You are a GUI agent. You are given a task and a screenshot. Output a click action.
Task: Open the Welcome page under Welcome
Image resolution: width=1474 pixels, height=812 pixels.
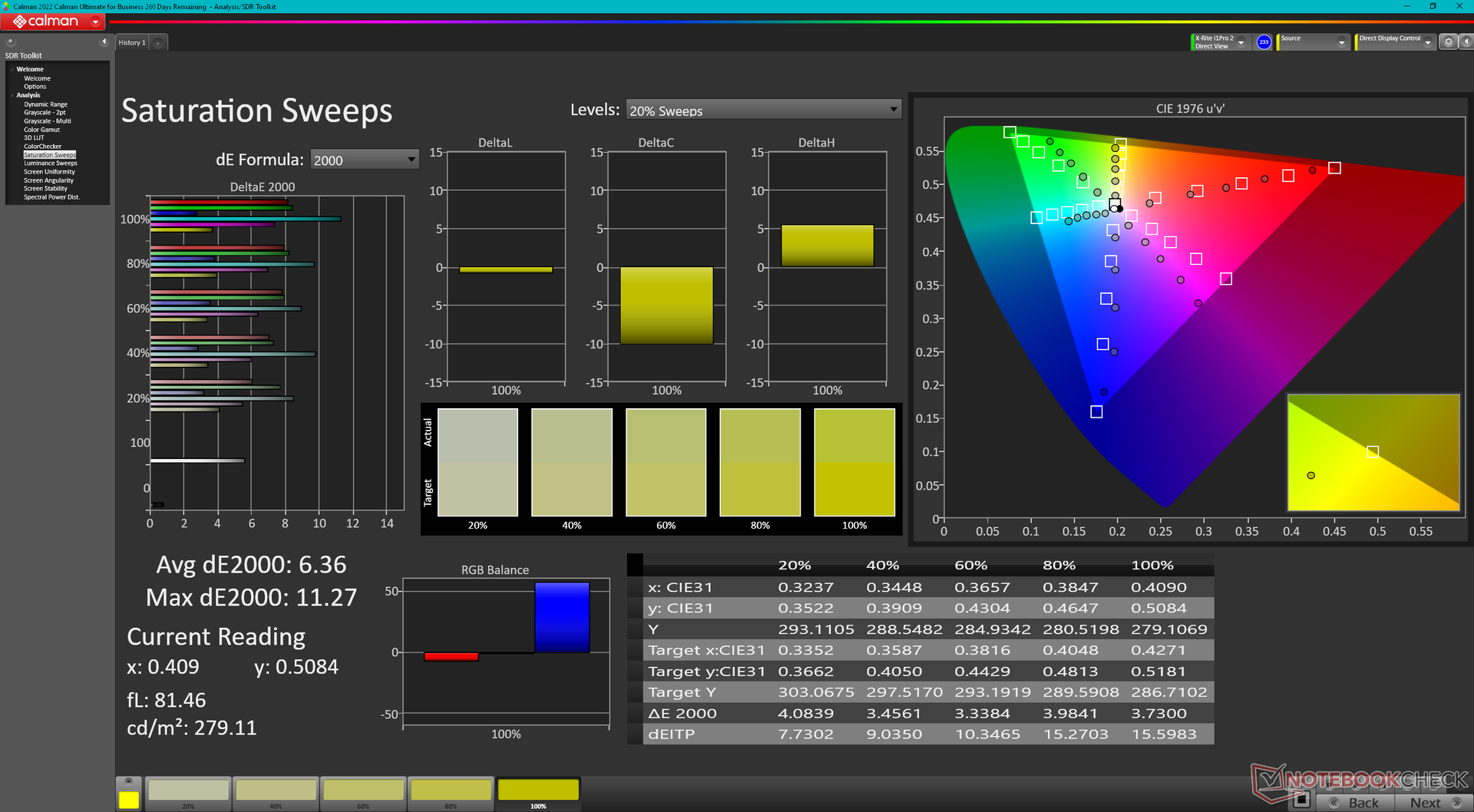(37, 78)
